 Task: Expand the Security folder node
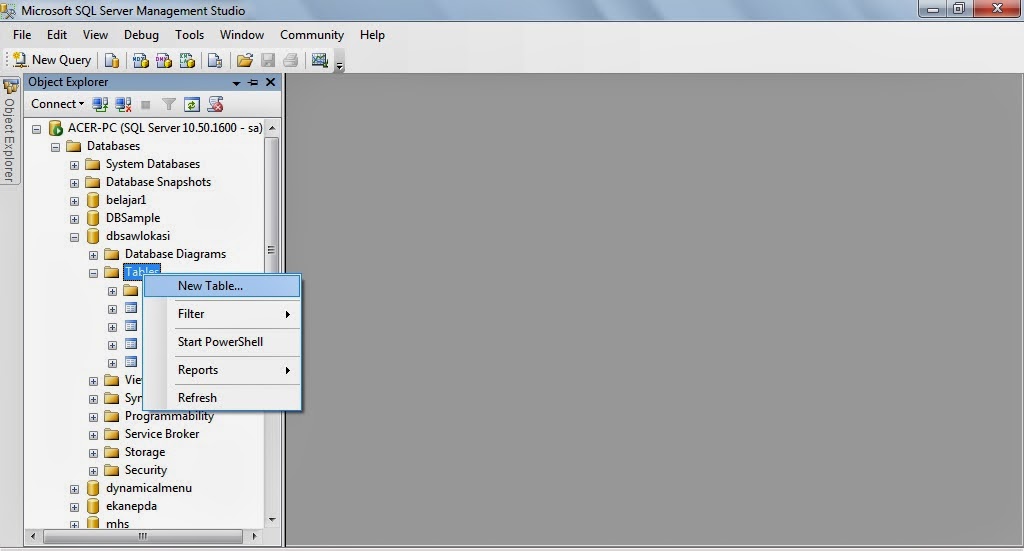(93, 471)
